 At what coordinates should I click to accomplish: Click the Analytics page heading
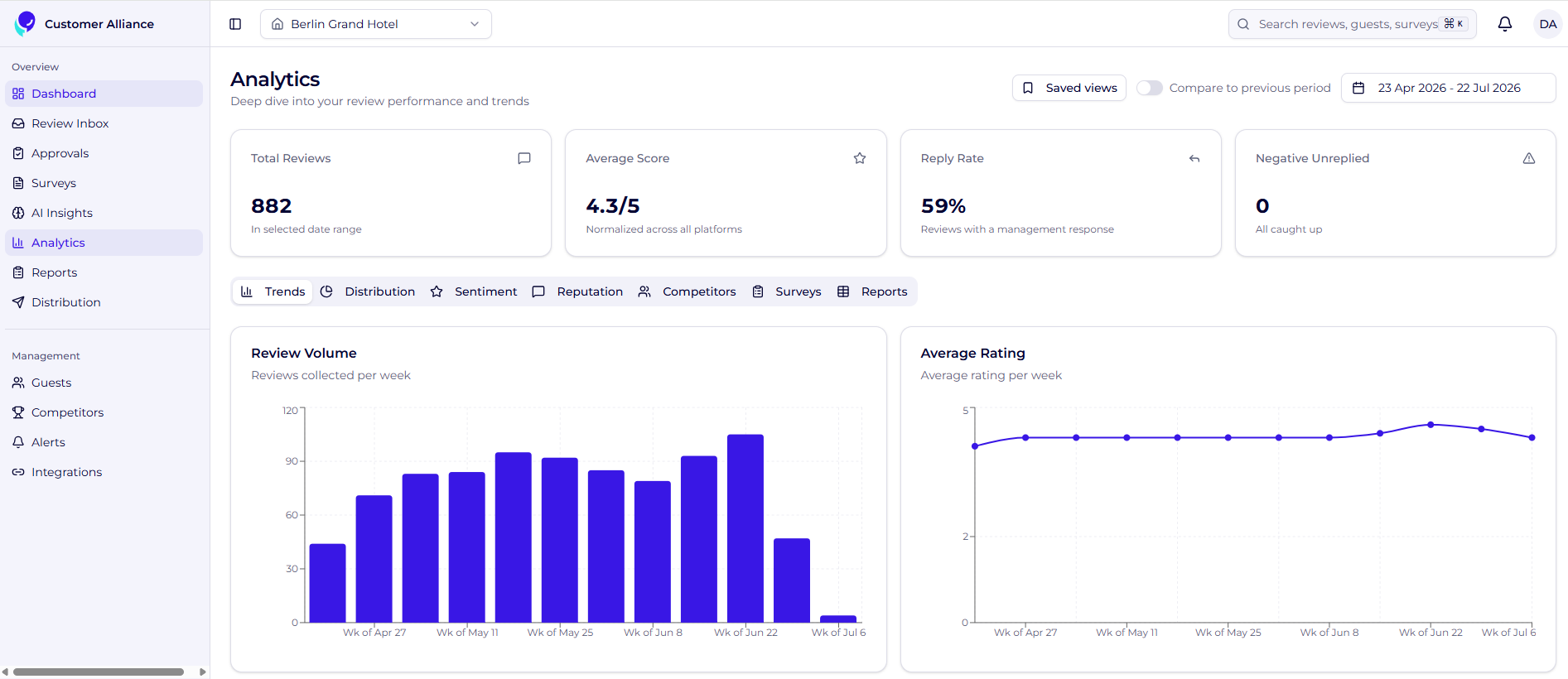pyautogui.click(x=275, y=79)
